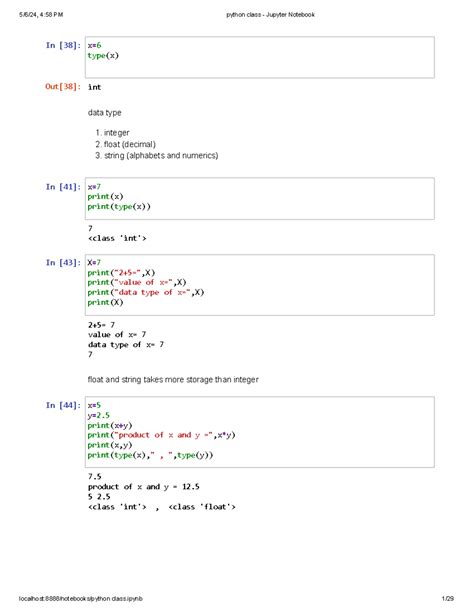Click the In [41] code cell

(x=260, y=199)
